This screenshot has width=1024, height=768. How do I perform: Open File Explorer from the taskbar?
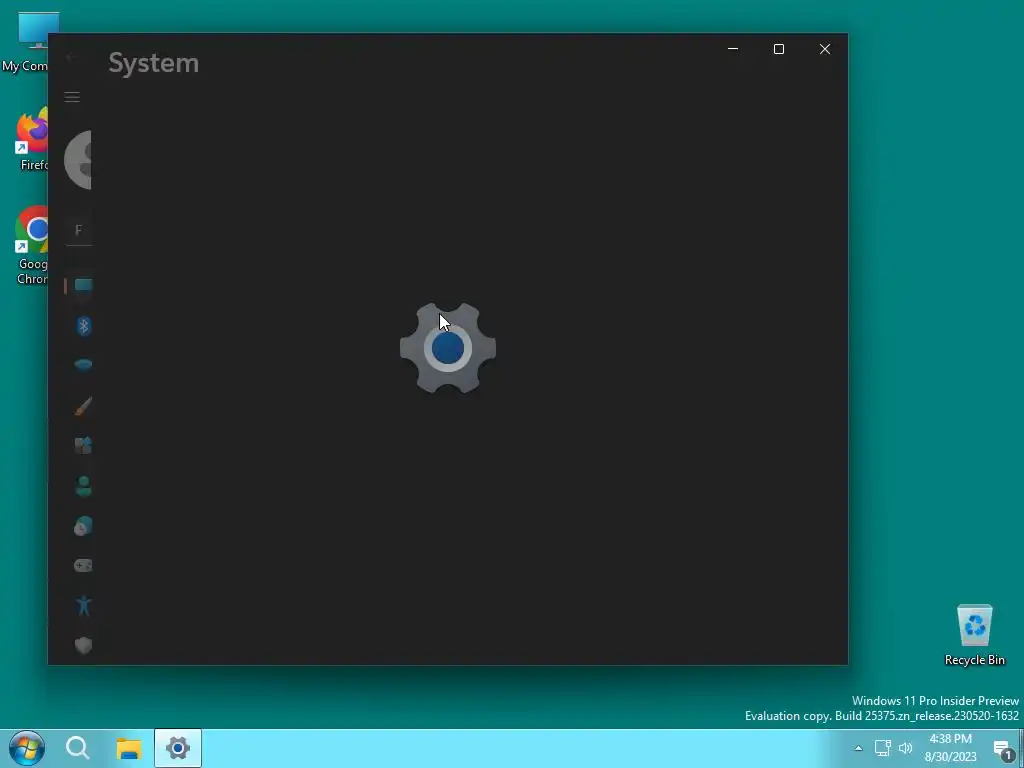pos(129,748)
